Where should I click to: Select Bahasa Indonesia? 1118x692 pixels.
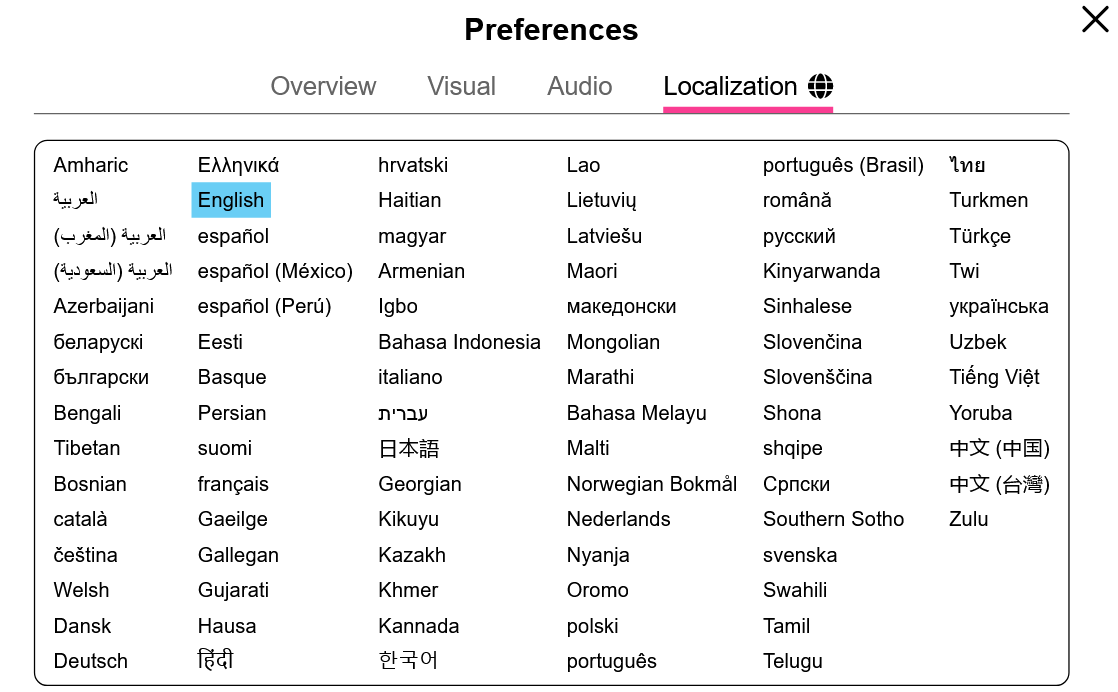pos(459,342)
